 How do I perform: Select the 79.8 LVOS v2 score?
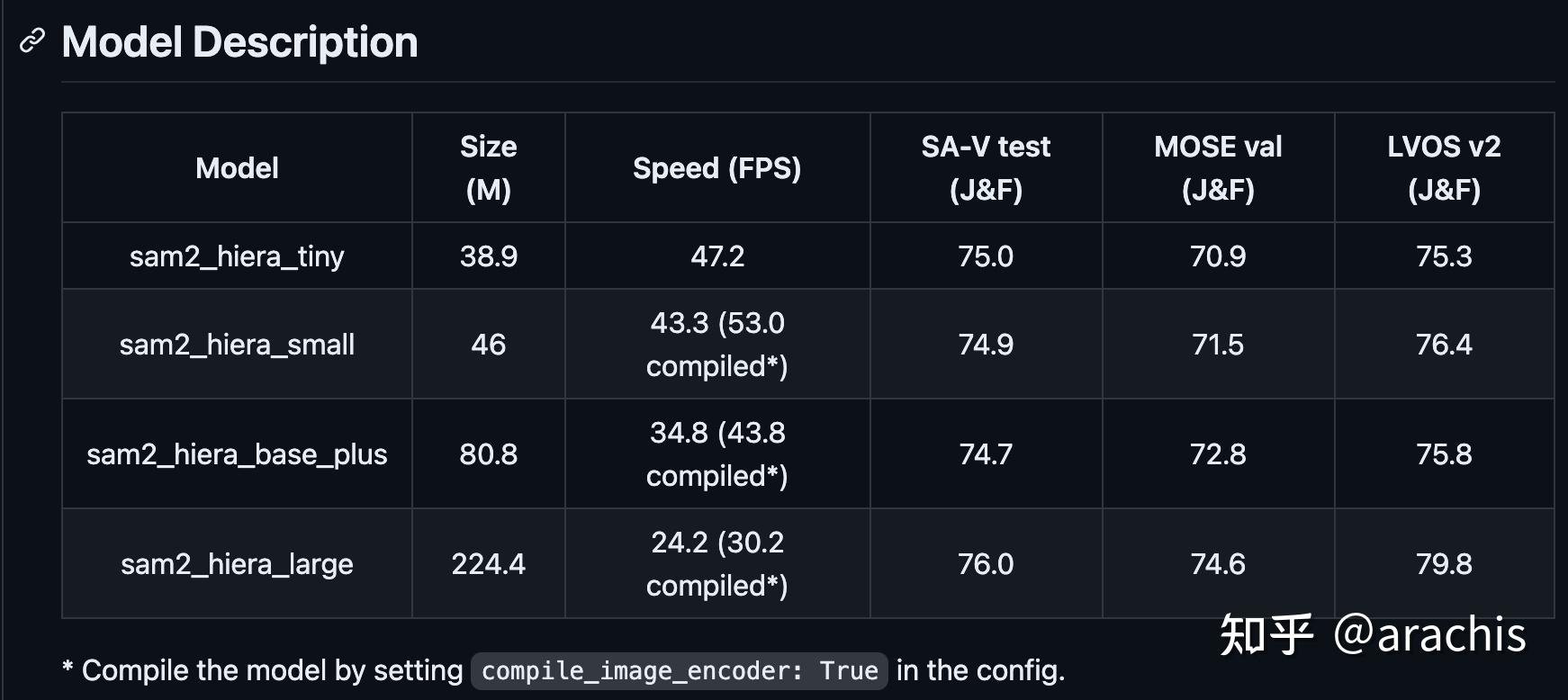click(x=1444, y=564)
